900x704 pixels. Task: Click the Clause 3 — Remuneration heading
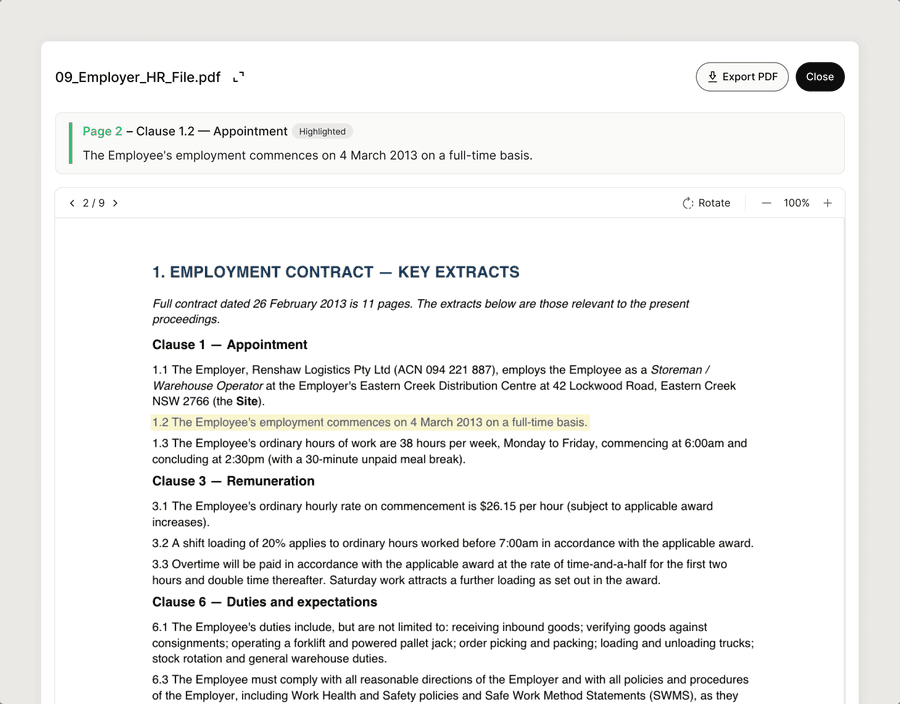click(233, 481)
